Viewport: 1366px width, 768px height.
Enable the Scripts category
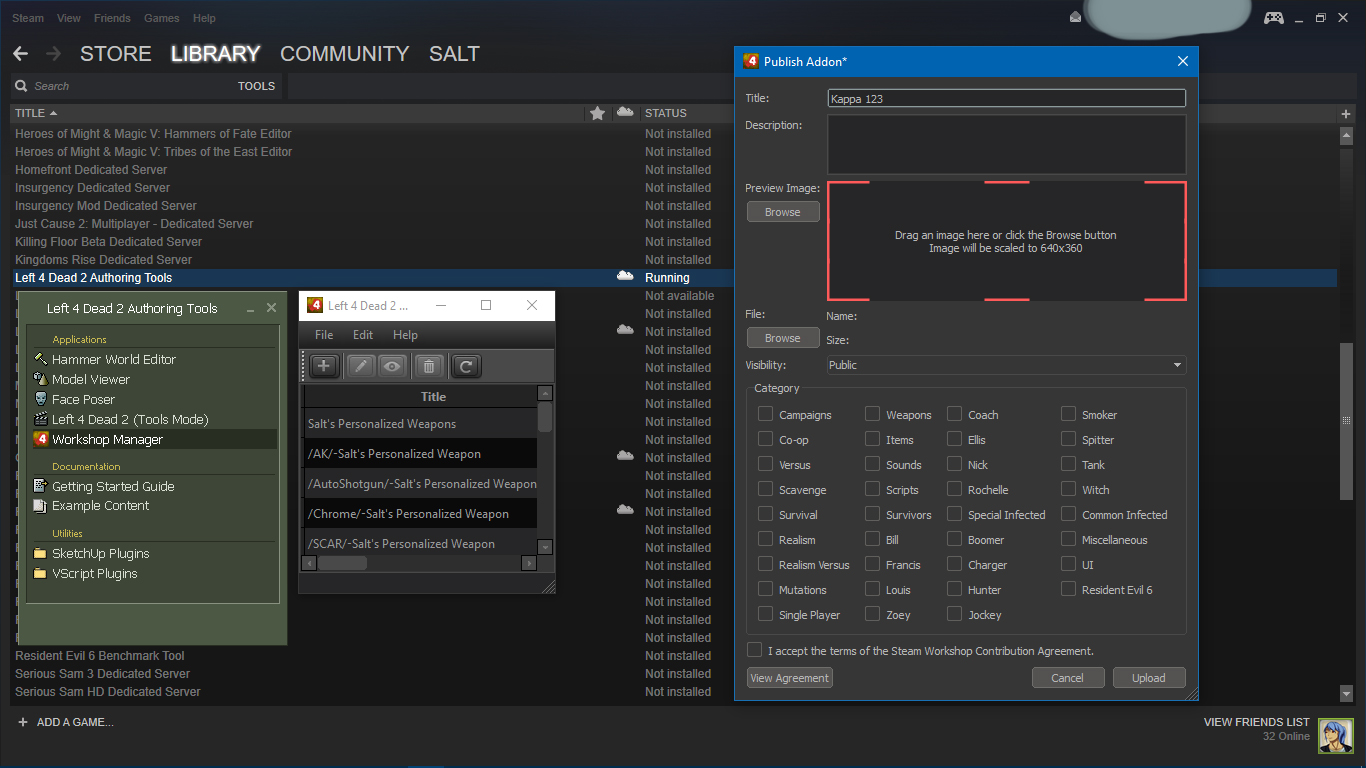click(x=872, y=489)
